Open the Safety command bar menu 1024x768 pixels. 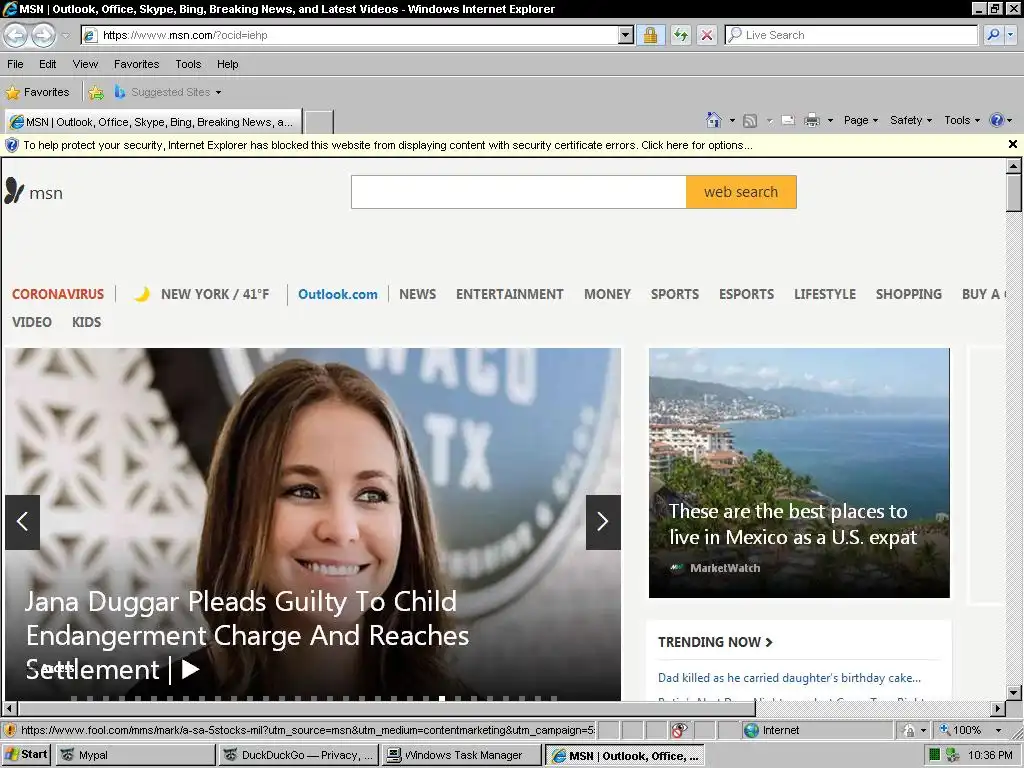(x=911, y=120)
